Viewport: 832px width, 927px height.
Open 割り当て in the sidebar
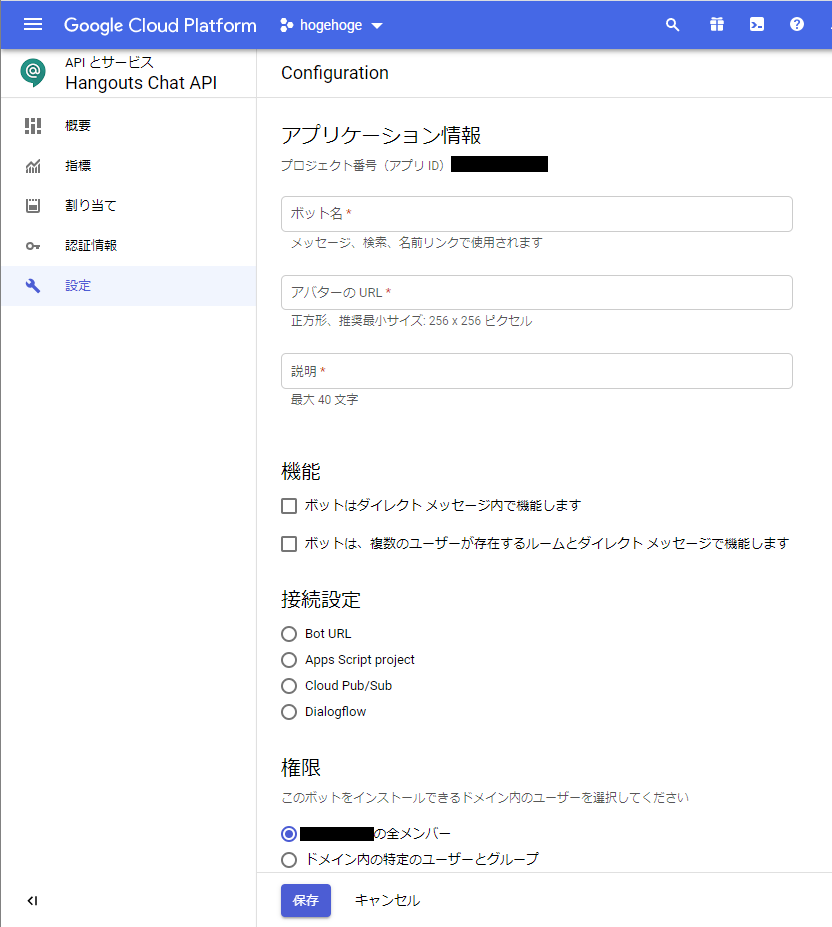tap(128, 205)
